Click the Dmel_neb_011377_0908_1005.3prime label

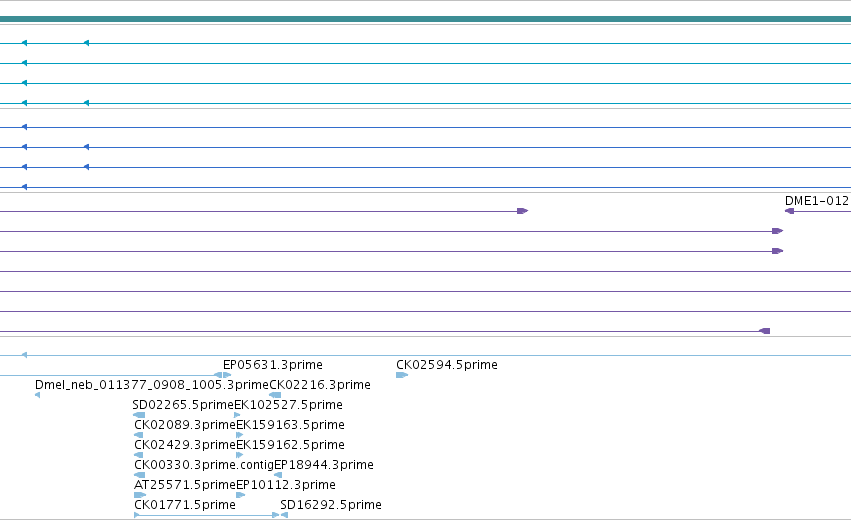pos(152,385)
